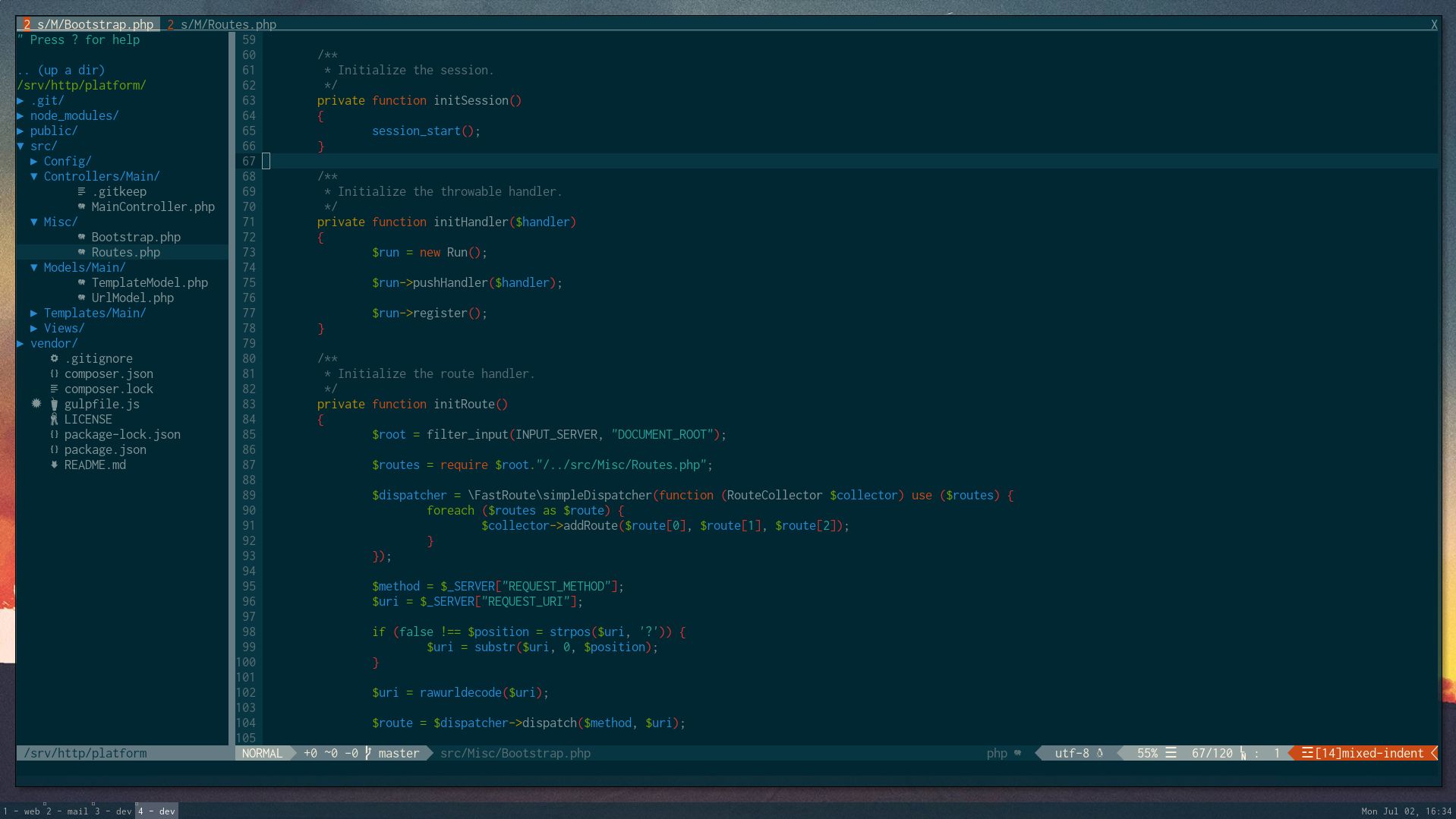Click the git branch master indicator

(399, 753)
